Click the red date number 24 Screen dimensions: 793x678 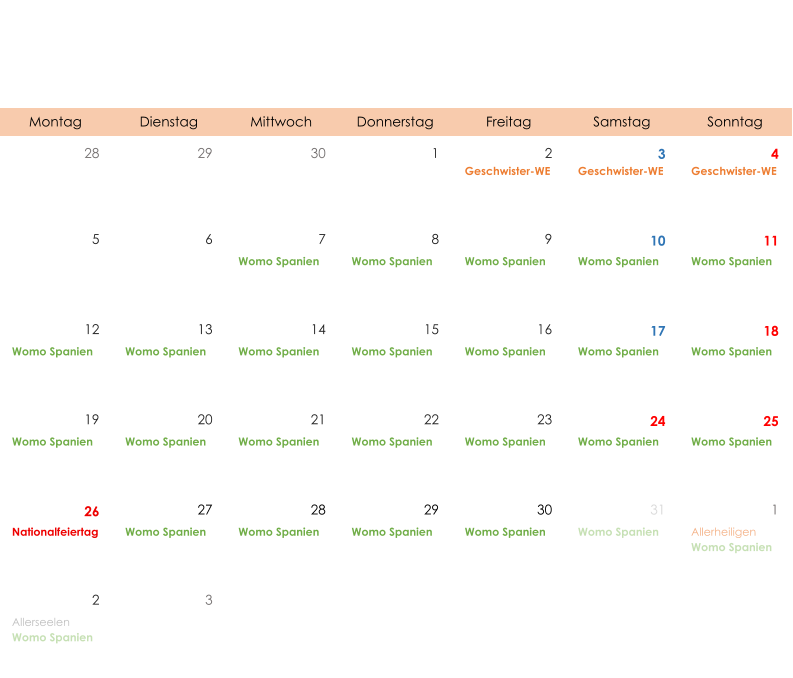pyautogui.click(x=657, y=421)
